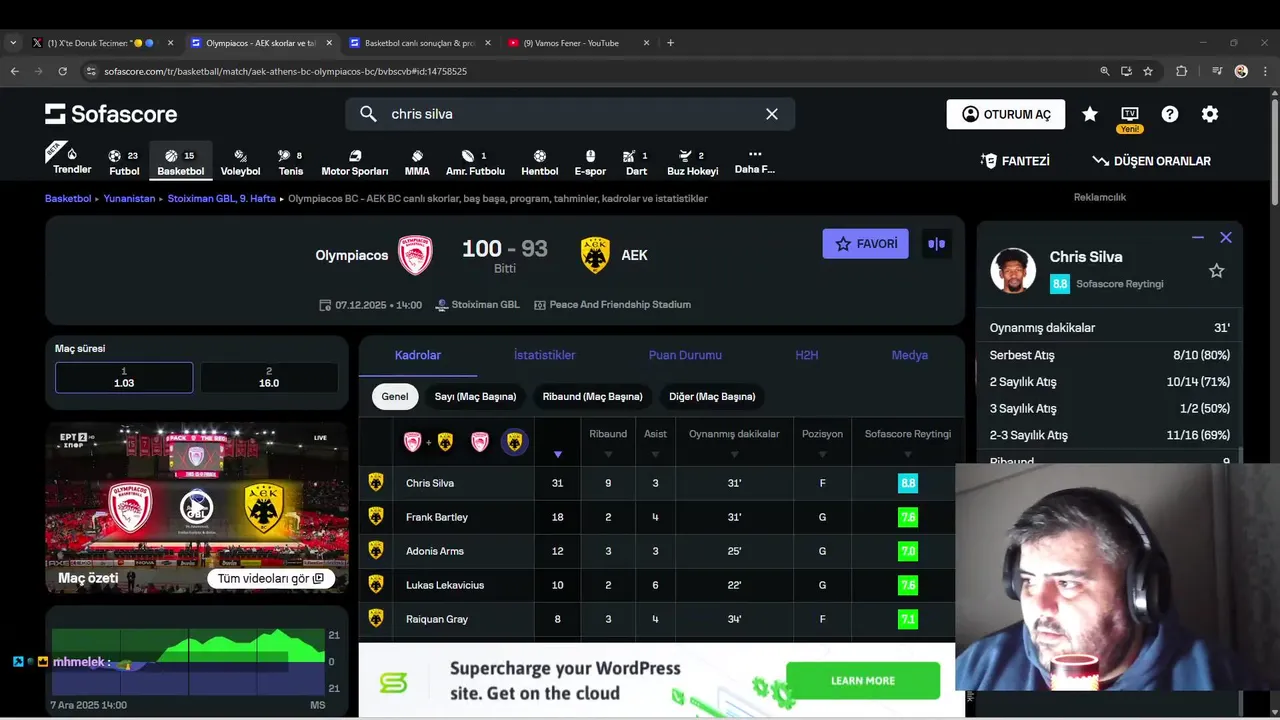Click the FAVORİ button

866,244
